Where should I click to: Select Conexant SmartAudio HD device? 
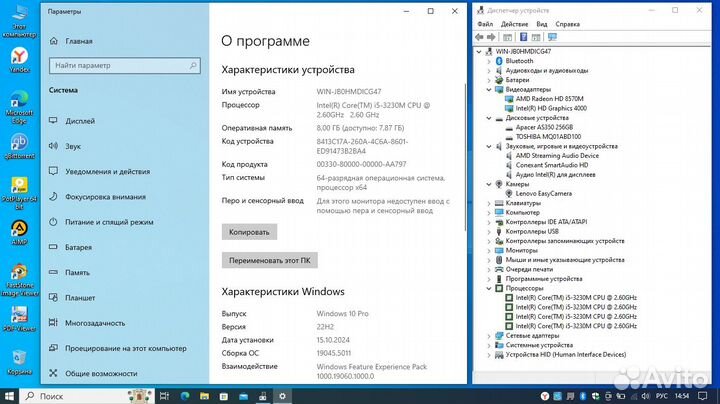(551, 165)
